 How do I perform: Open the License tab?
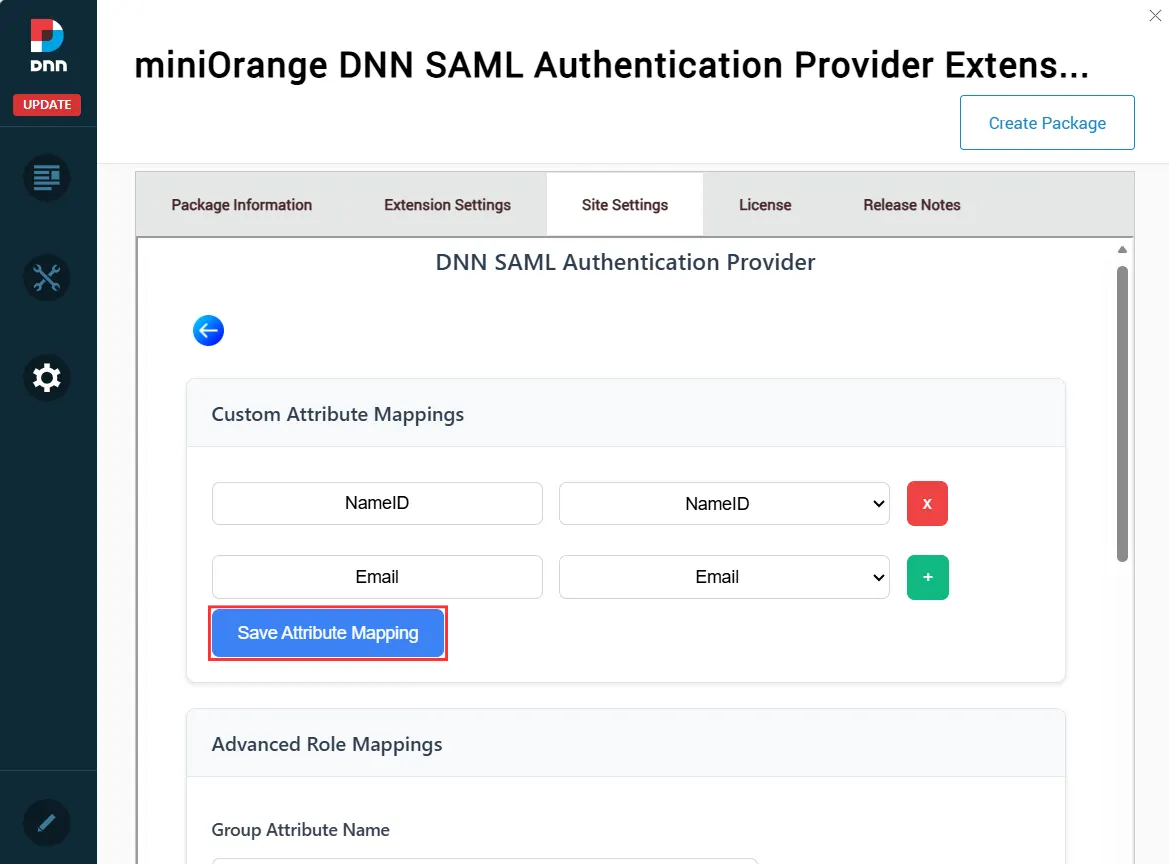(765, 204)
